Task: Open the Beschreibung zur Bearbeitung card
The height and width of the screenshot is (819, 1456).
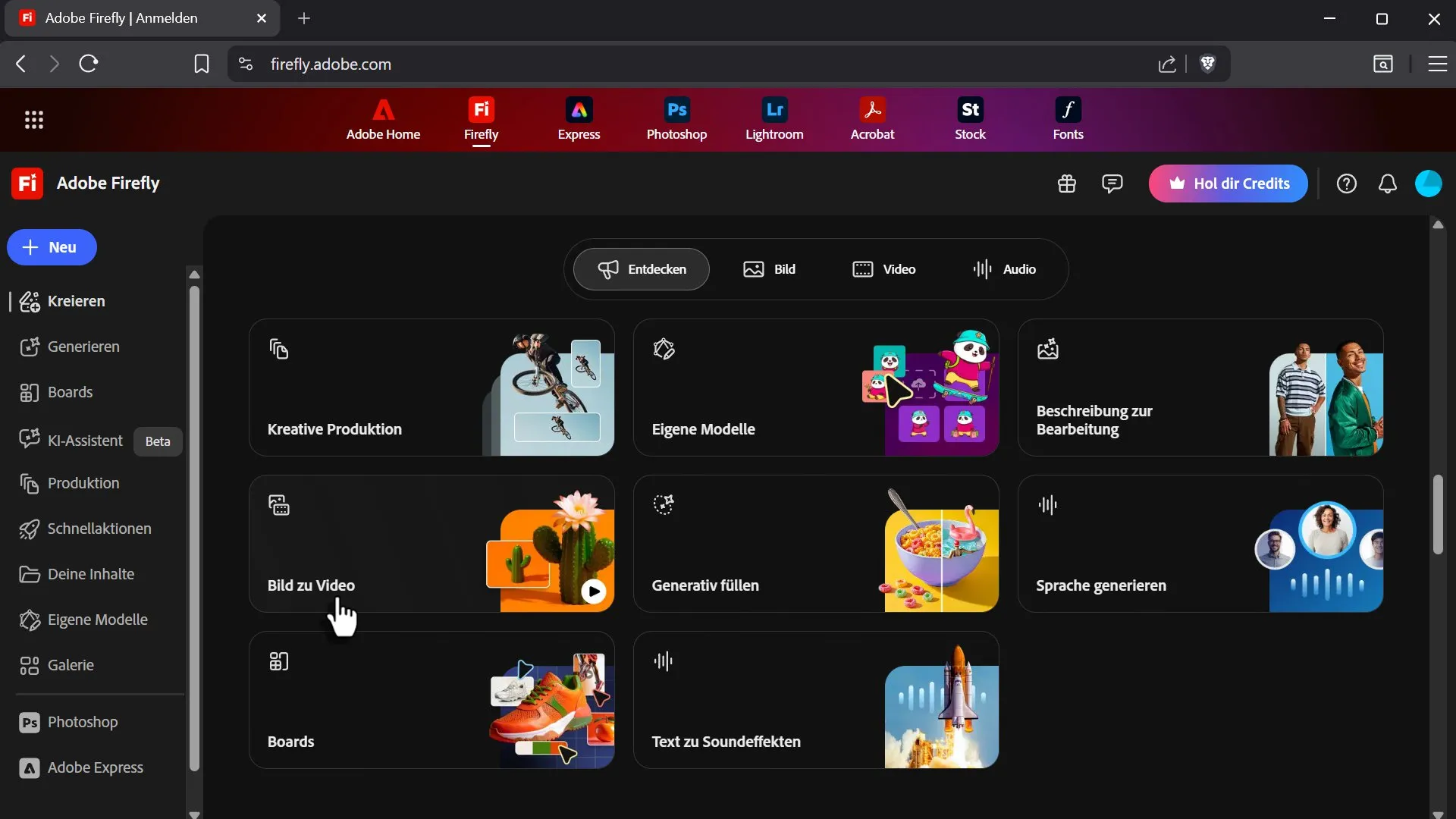Action: (x=1200, y=388)
